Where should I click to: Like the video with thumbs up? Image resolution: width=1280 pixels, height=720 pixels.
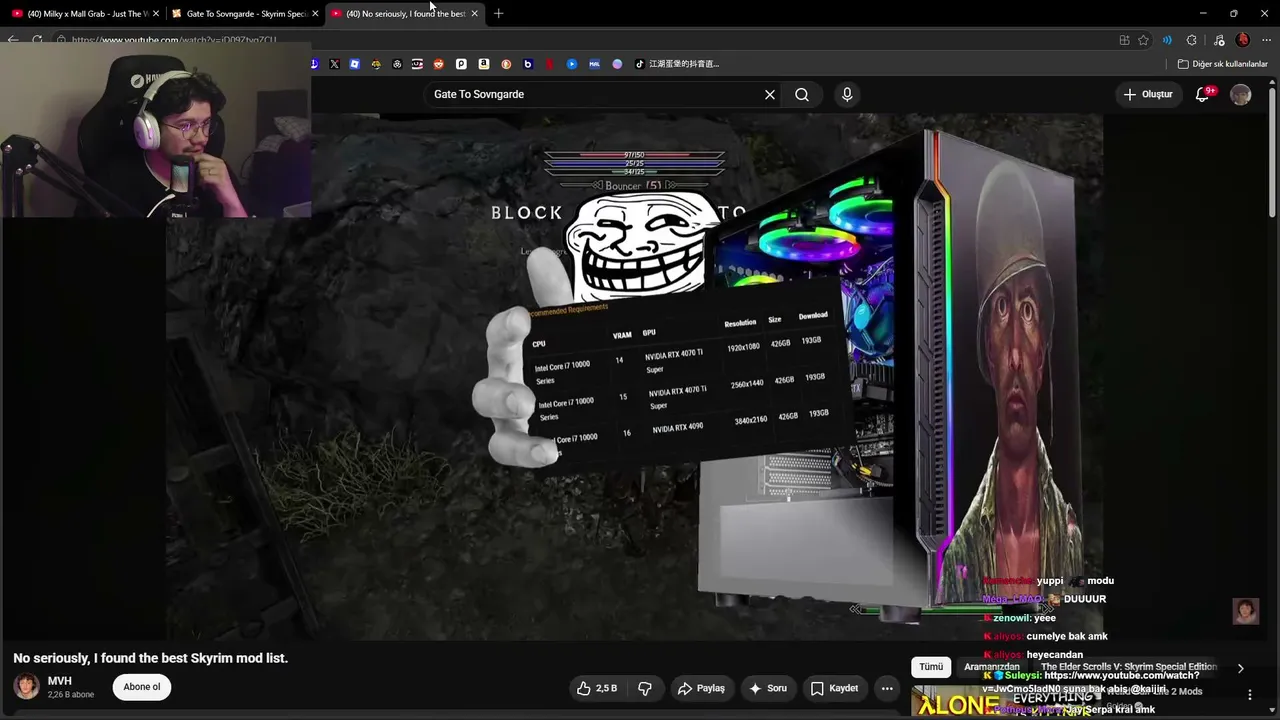click(x=597, y=688)
